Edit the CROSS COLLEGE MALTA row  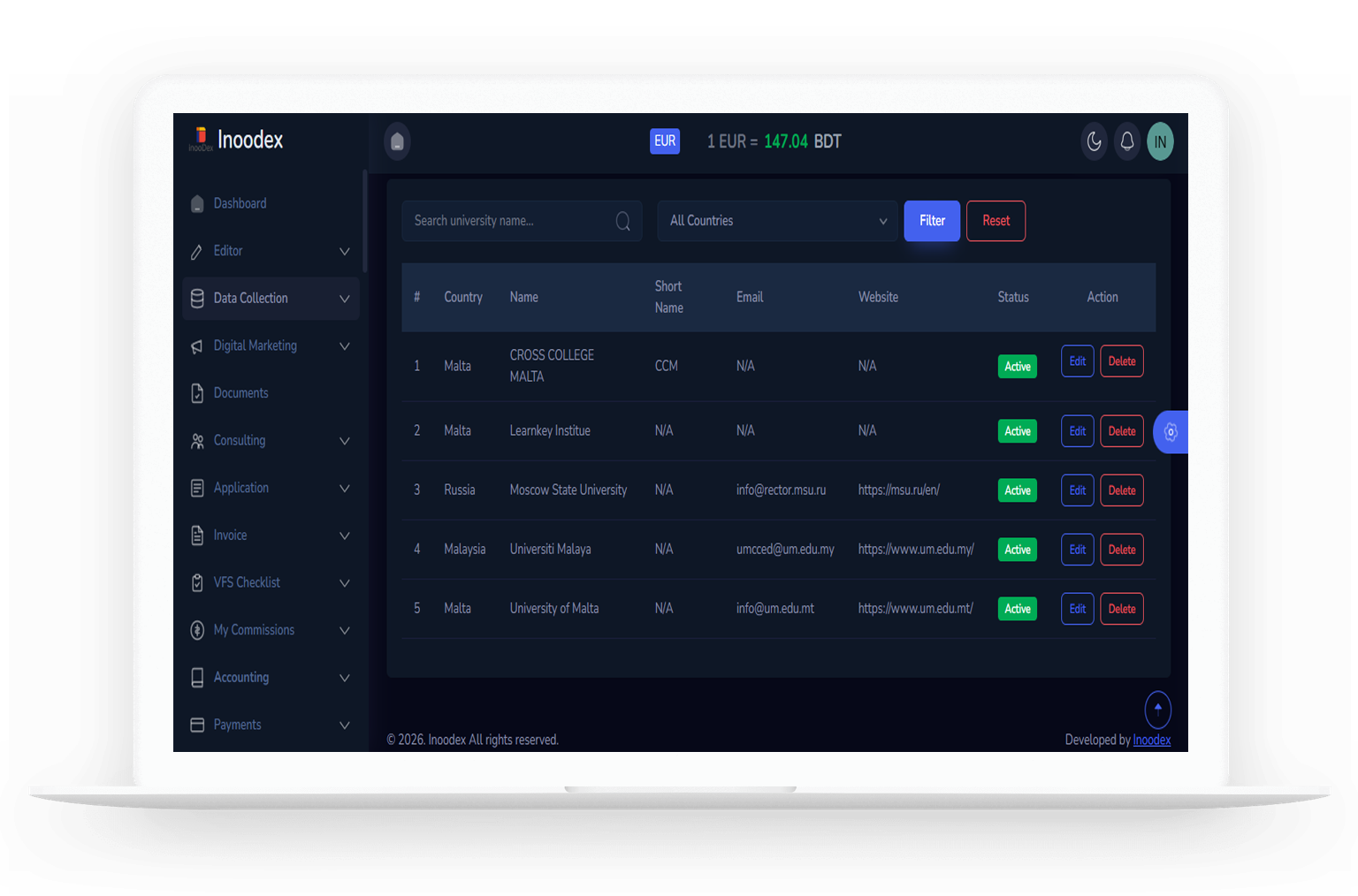click(1078, 361)
